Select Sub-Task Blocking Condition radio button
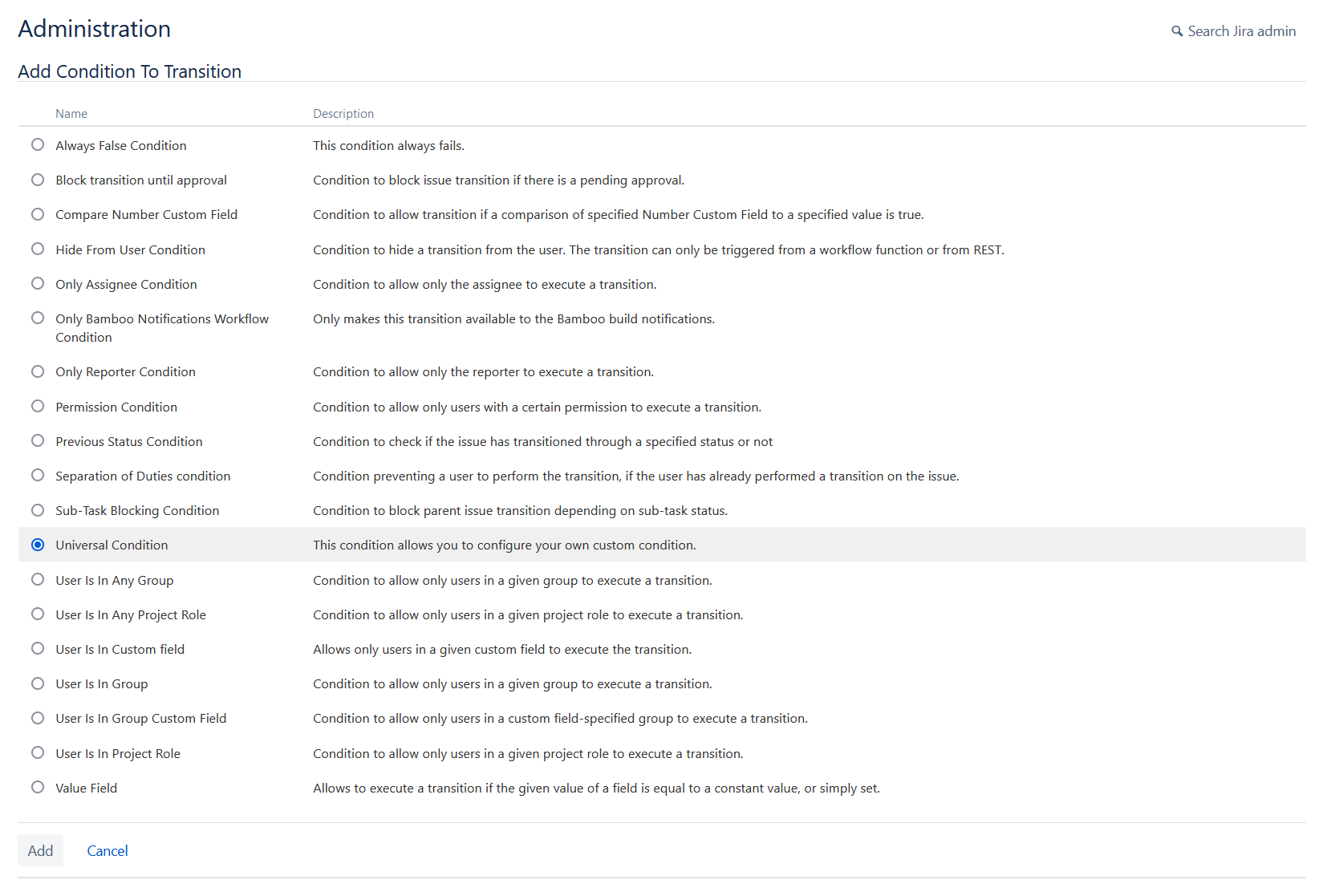The height and width of the screenshot is (896, 1323). (38, 510)
